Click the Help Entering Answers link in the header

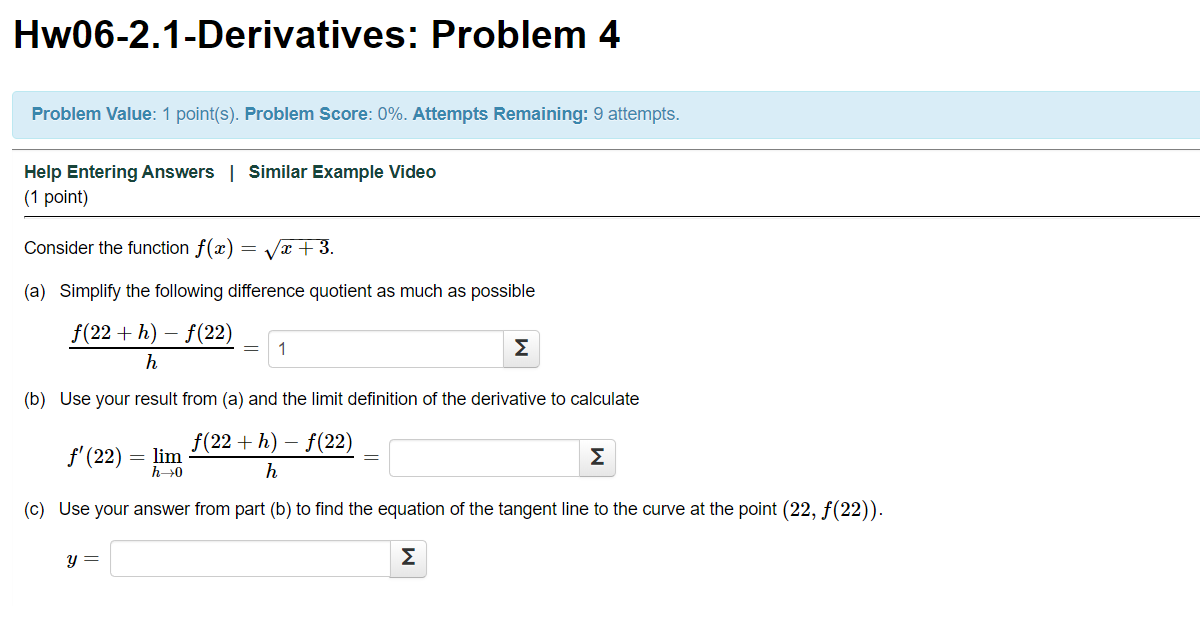tap(119, 172)
